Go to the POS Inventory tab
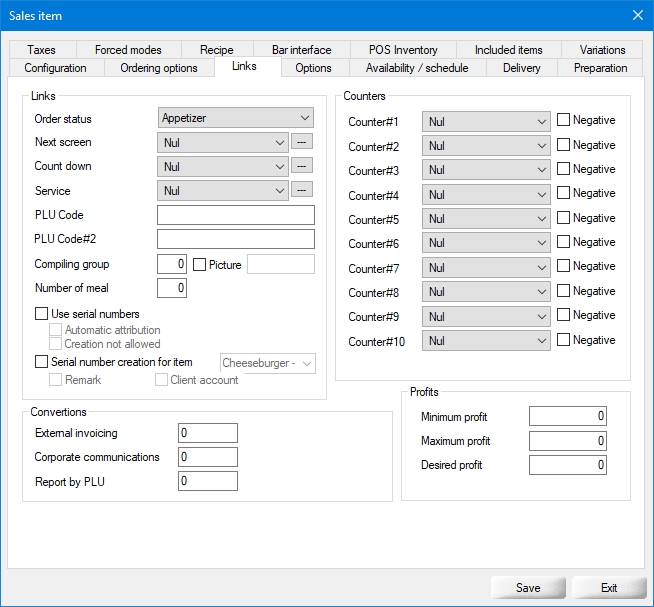 [x=403, y=50]
